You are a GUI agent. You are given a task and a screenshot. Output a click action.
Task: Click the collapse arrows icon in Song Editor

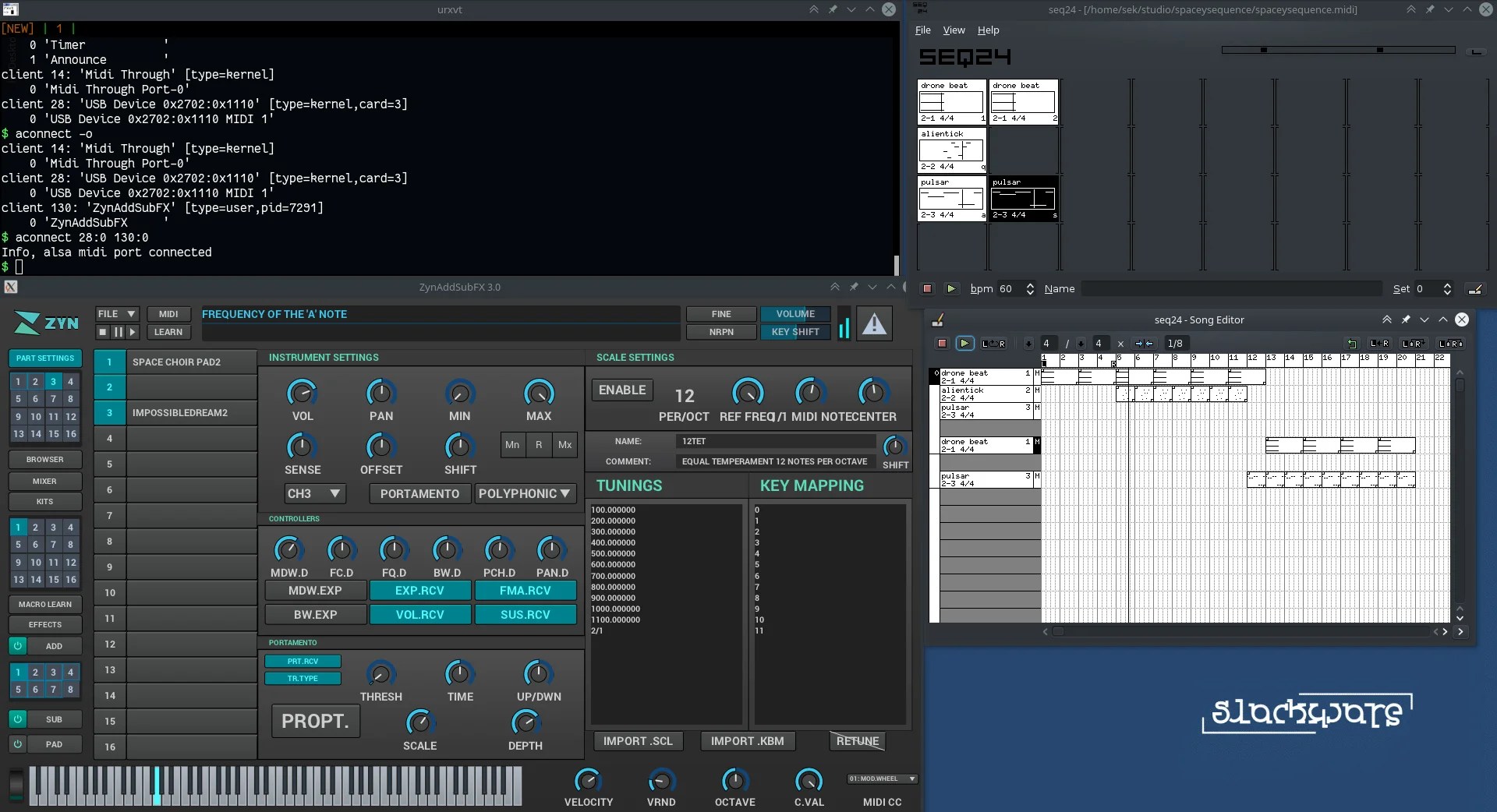pyautogui.click(x=1144, y=344)
